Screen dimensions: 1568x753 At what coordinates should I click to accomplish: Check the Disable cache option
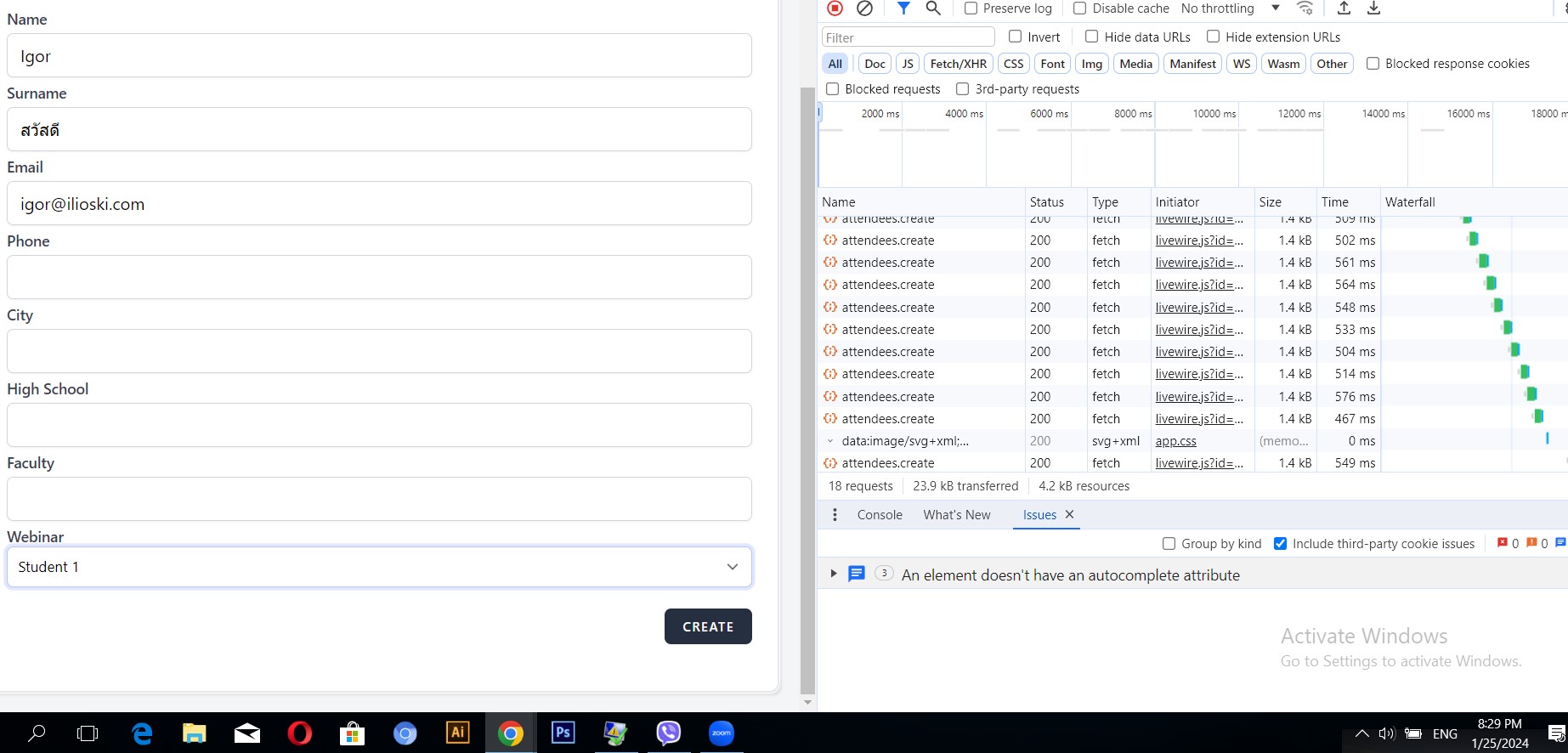1079,8
